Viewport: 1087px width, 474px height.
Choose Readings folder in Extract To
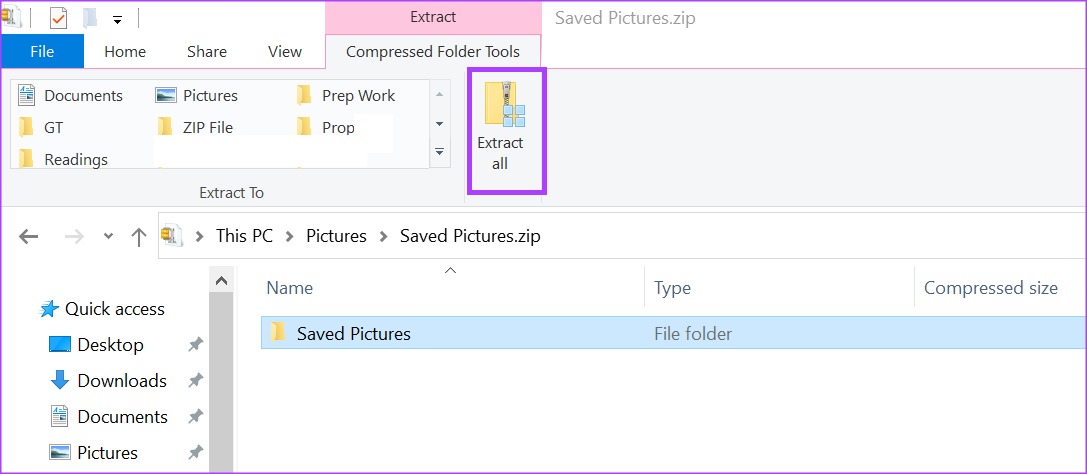click(x=63, y=159)
